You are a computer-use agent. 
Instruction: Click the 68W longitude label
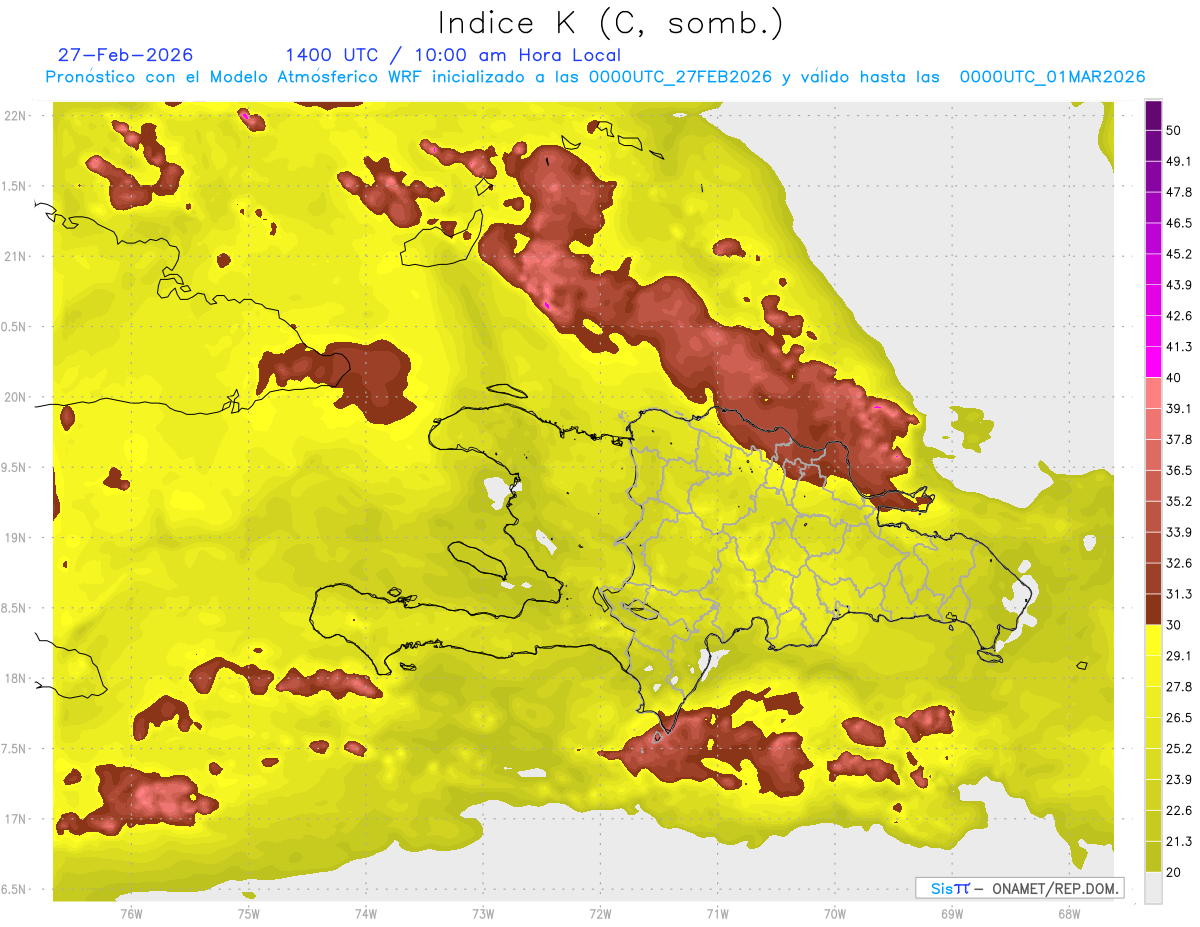tap(1068, 913)
